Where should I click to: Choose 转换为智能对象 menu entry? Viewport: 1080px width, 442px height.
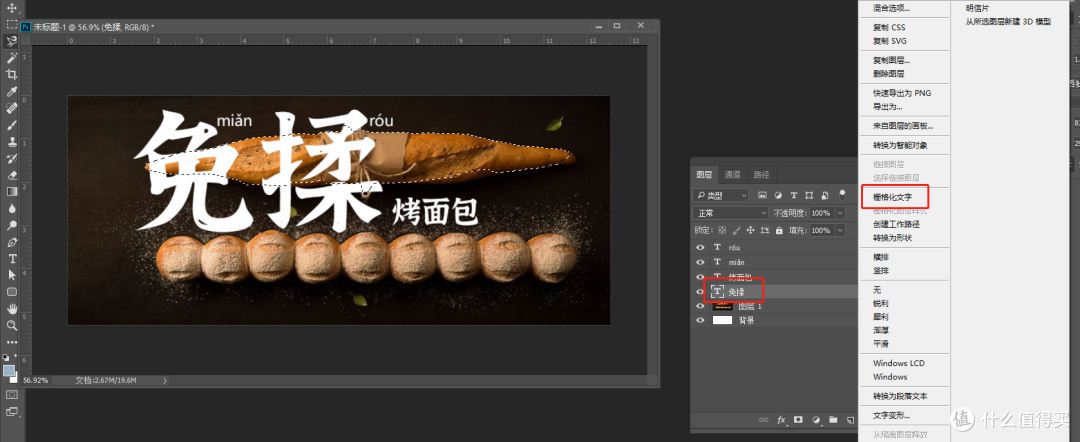[900, 145]
